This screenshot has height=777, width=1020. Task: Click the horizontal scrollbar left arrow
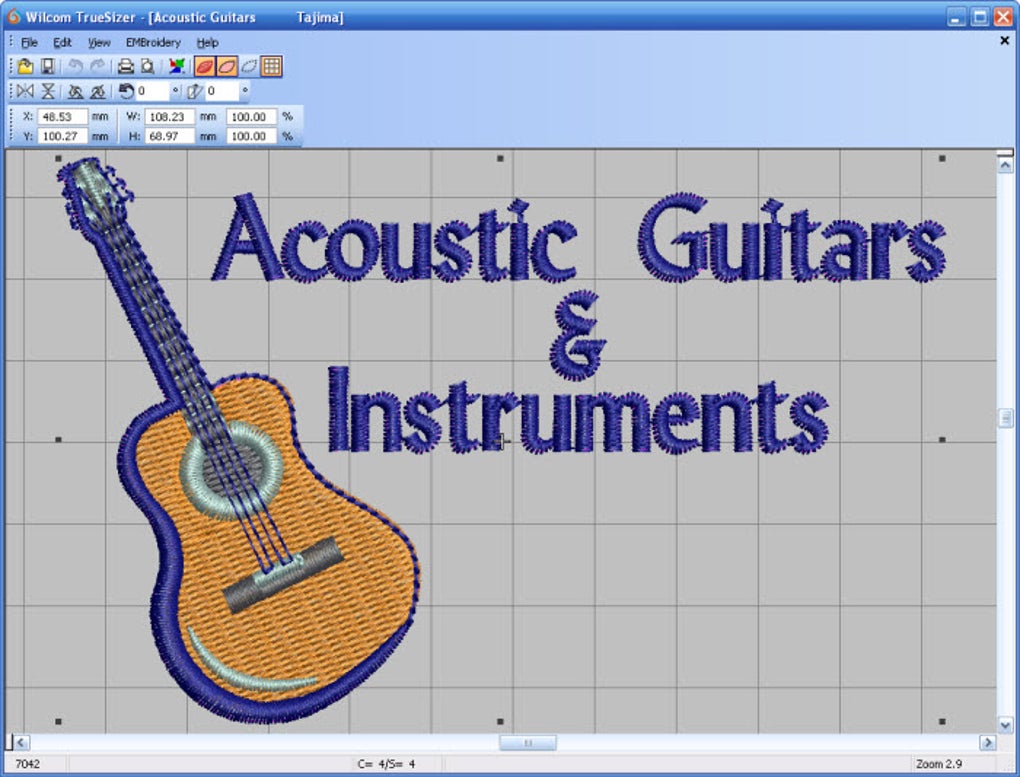pos(20,743)
